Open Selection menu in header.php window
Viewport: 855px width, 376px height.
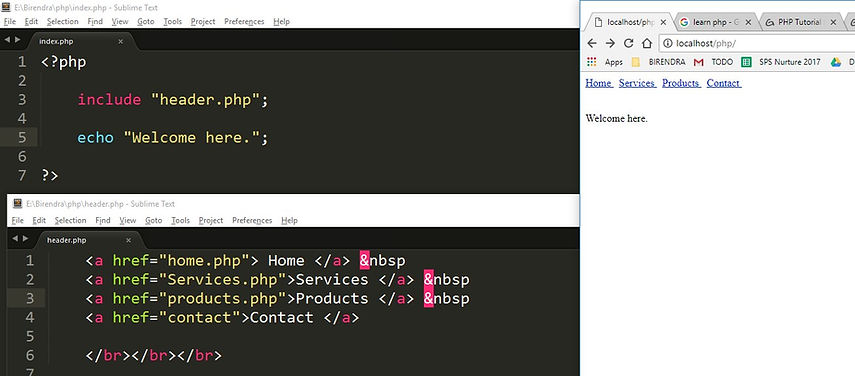[x=70, y=221]
